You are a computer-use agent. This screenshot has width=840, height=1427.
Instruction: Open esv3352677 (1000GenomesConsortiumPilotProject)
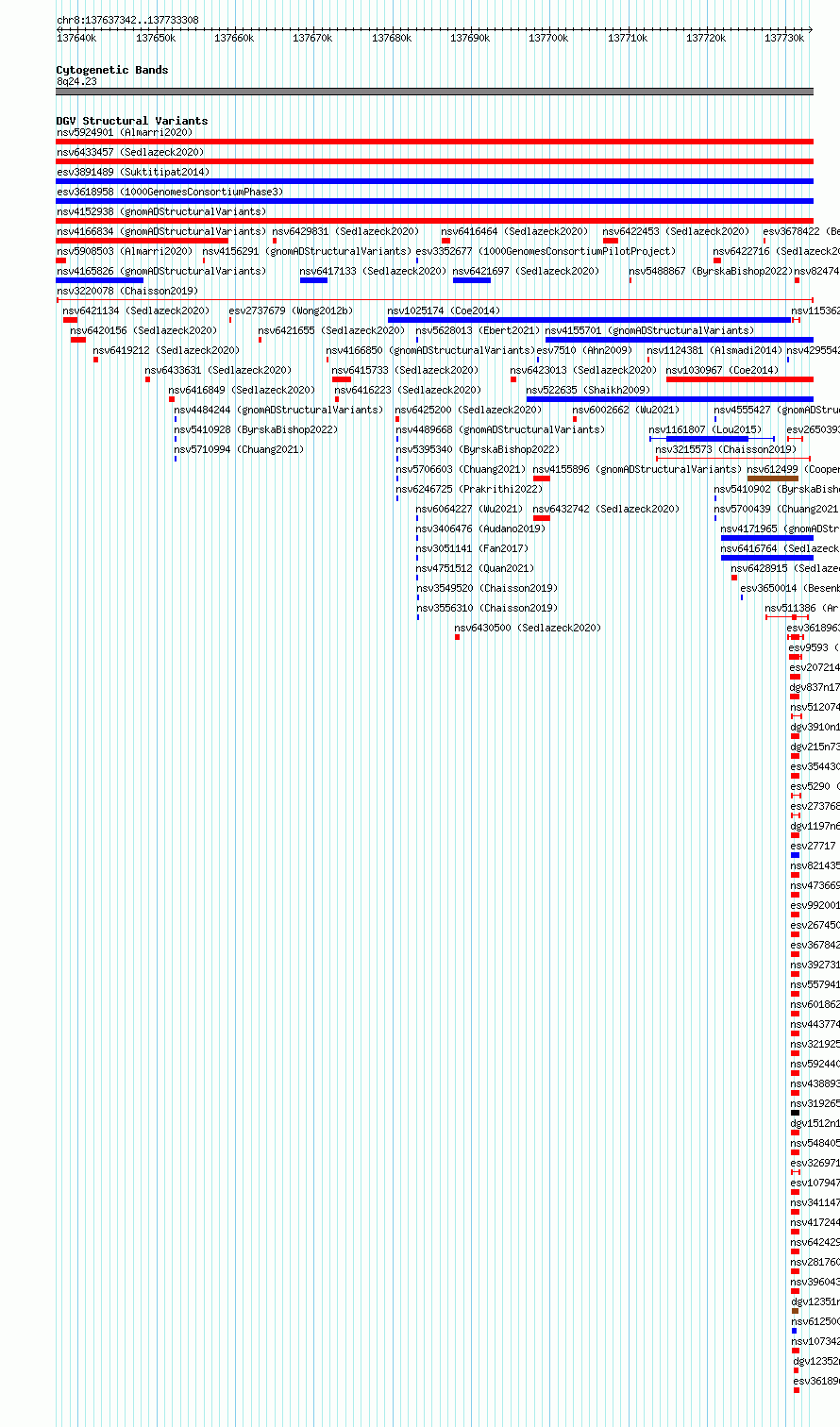546,251
